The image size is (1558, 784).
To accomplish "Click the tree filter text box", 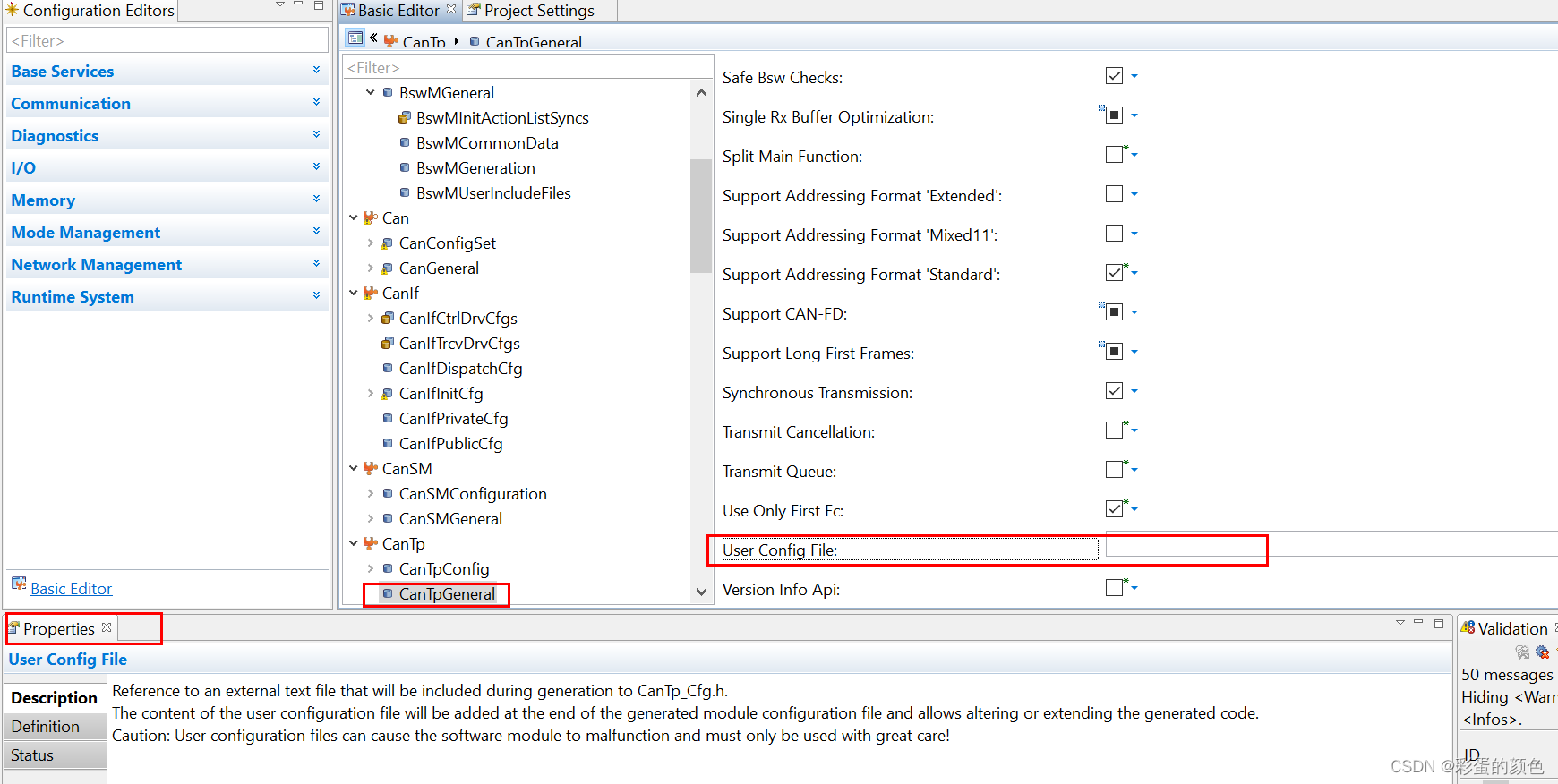I will 527,67.
